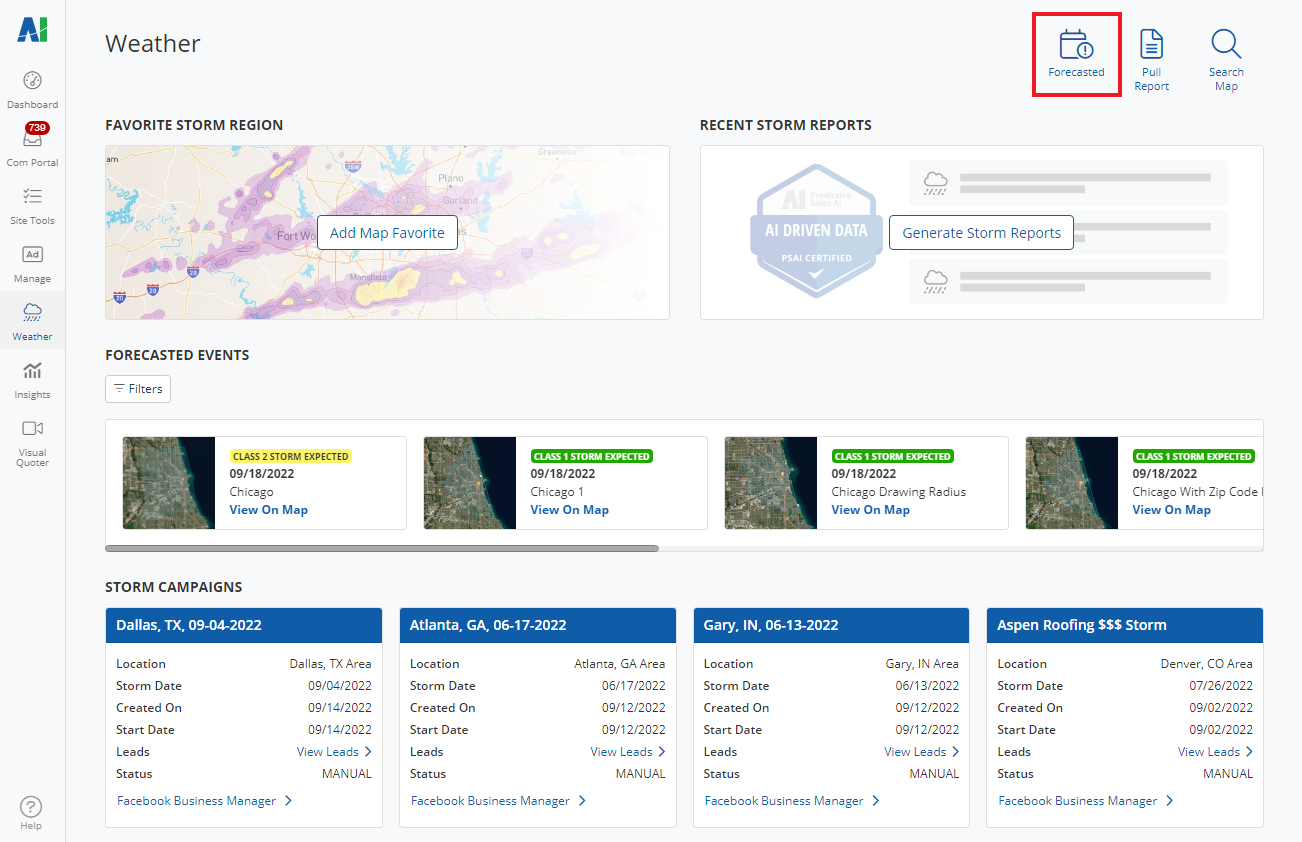Open Site Tools in sidebar
Image resolution: width=1302 pixels, height=842 pixels.
click(32, 197)
